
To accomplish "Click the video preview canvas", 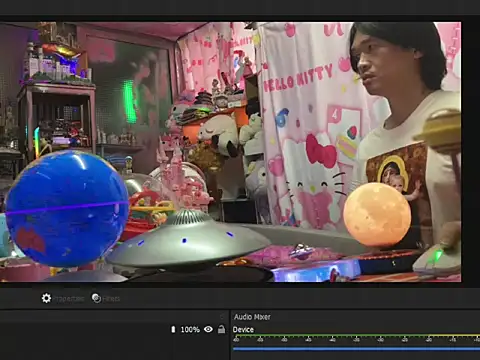I will coord(230,152).
